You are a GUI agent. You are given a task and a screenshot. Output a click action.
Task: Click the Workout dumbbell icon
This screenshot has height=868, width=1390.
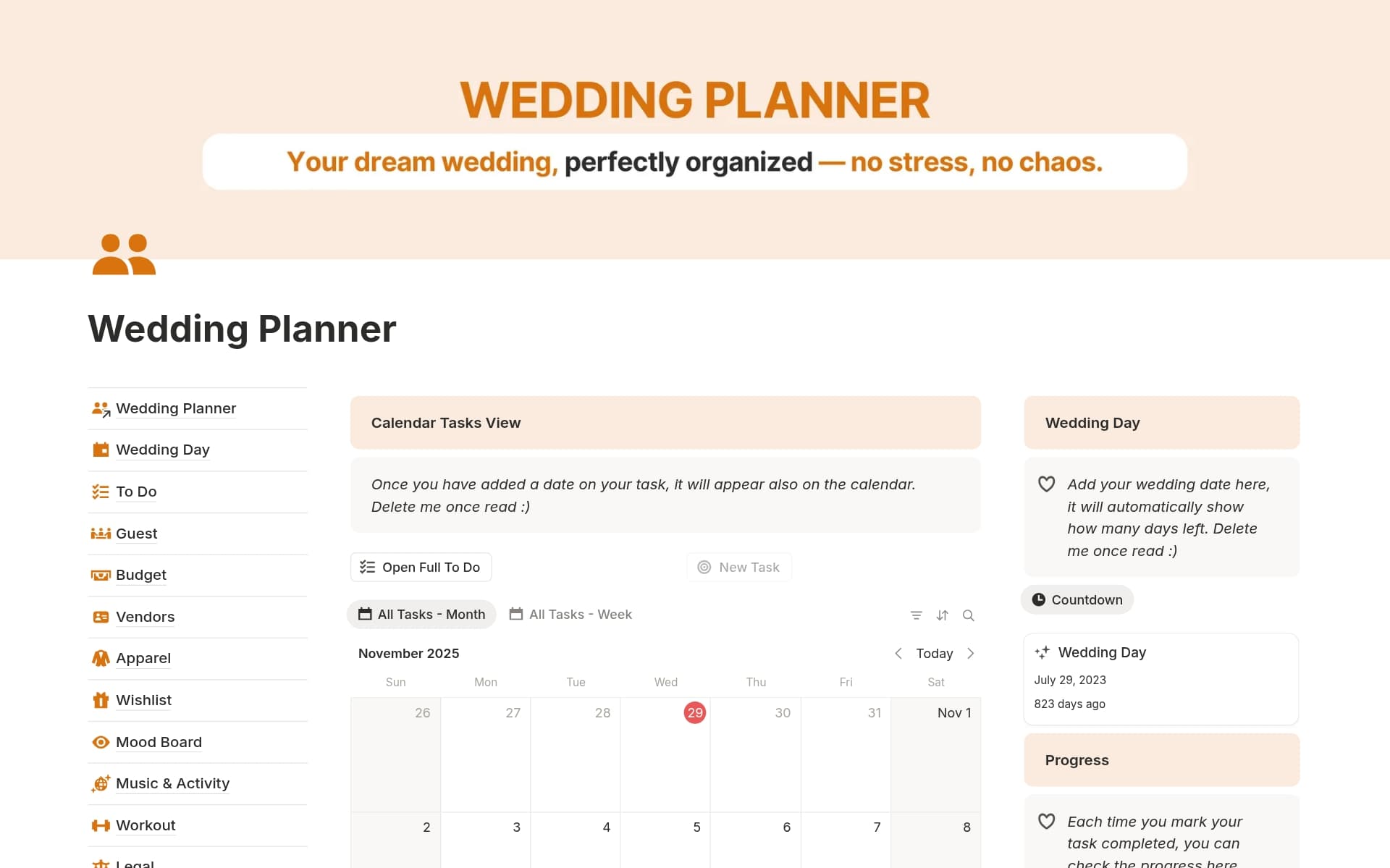pos(101,825)
